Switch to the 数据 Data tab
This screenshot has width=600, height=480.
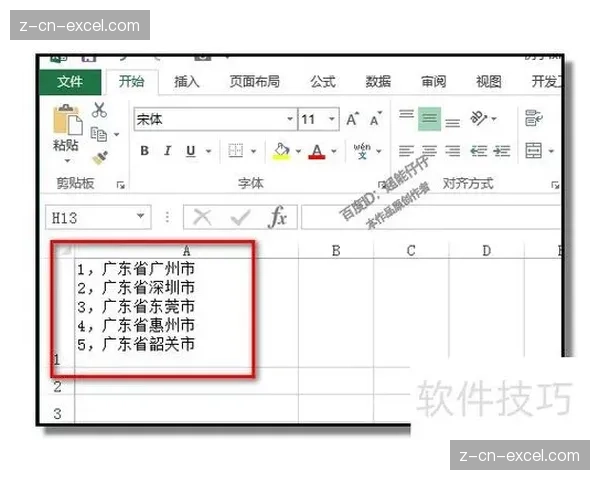click(x=378, y=82)
